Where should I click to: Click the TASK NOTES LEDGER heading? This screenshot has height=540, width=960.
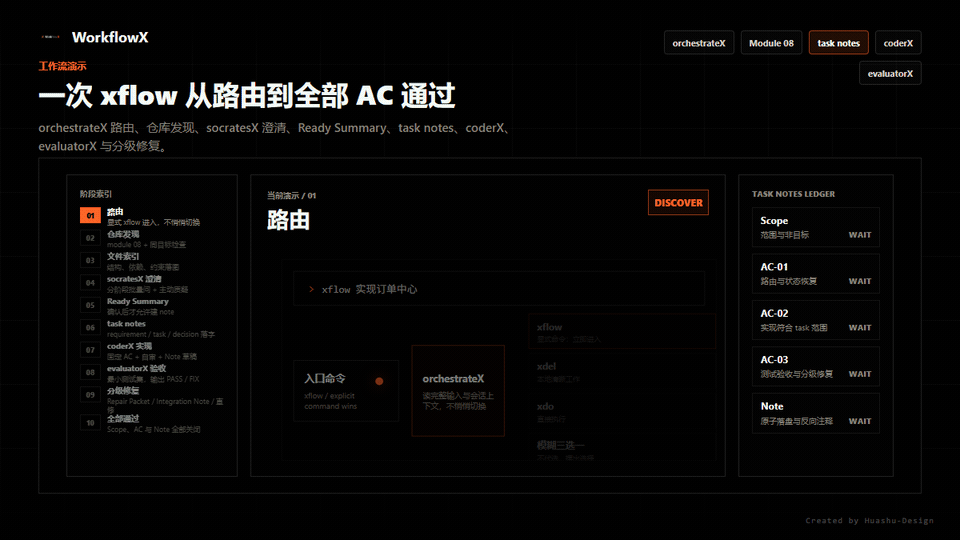793,194
